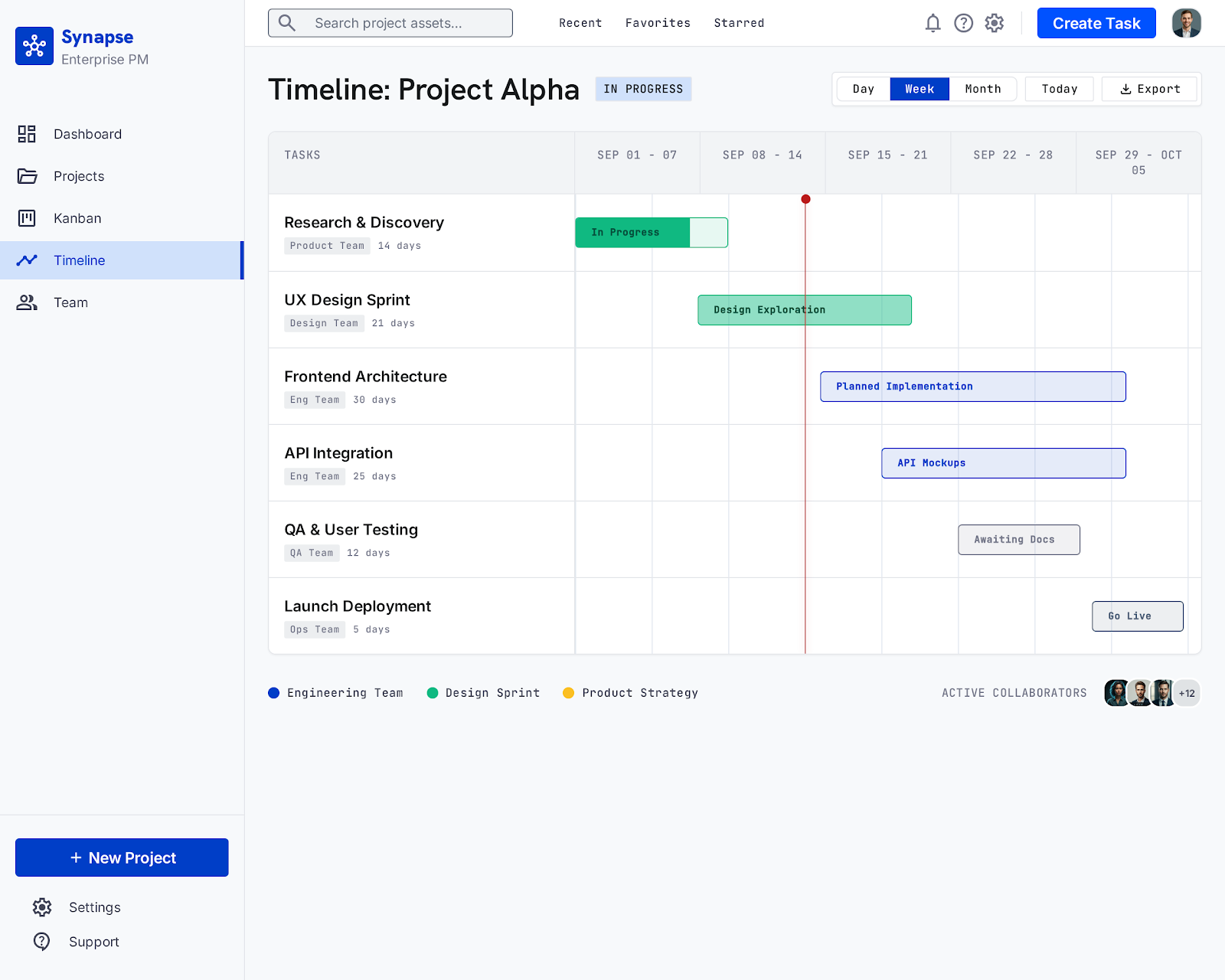
Task: Open the Kanban board icon
Action: [x=27, y=218]
